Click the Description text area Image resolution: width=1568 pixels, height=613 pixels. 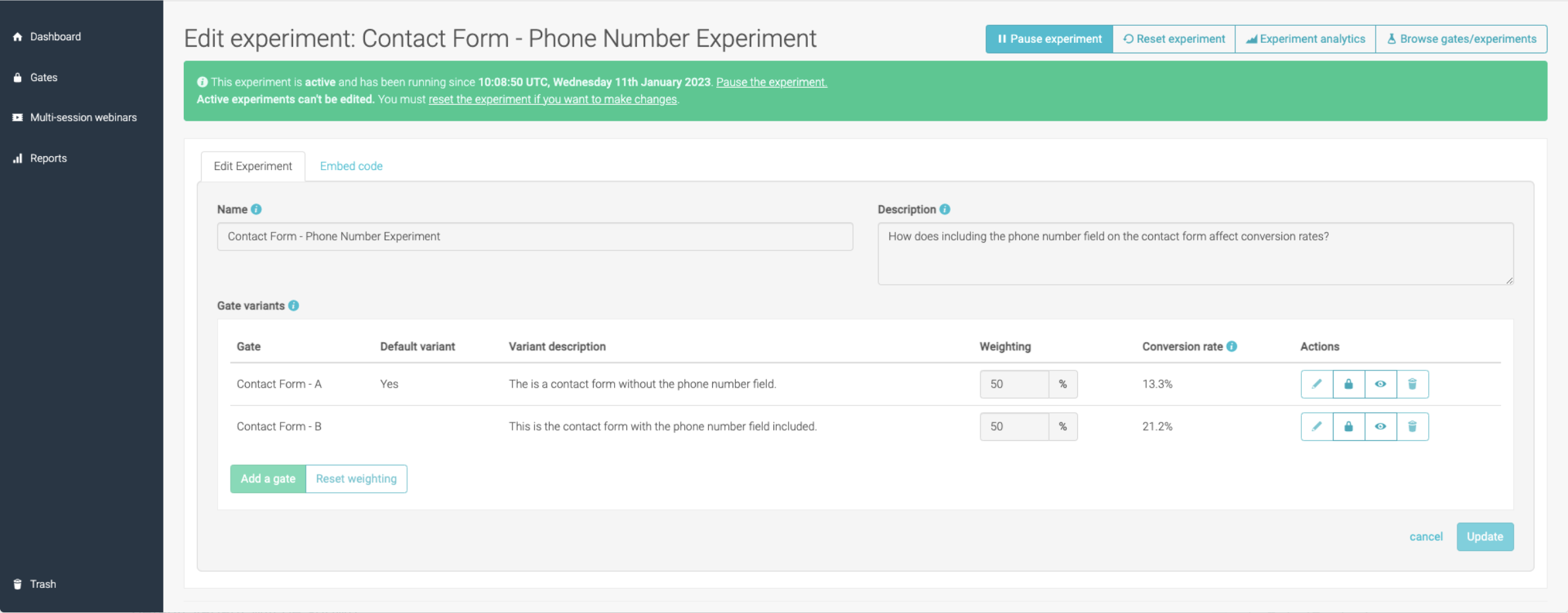(x=1195, y=254)
